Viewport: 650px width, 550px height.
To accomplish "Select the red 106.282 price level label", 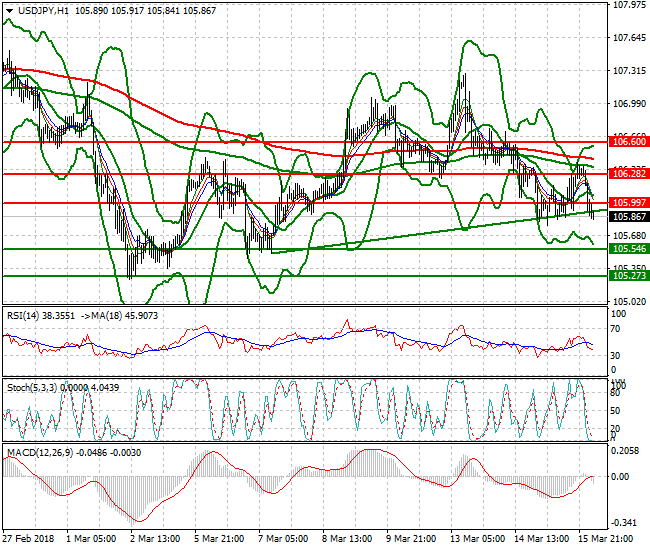I will tap(628, 174).
